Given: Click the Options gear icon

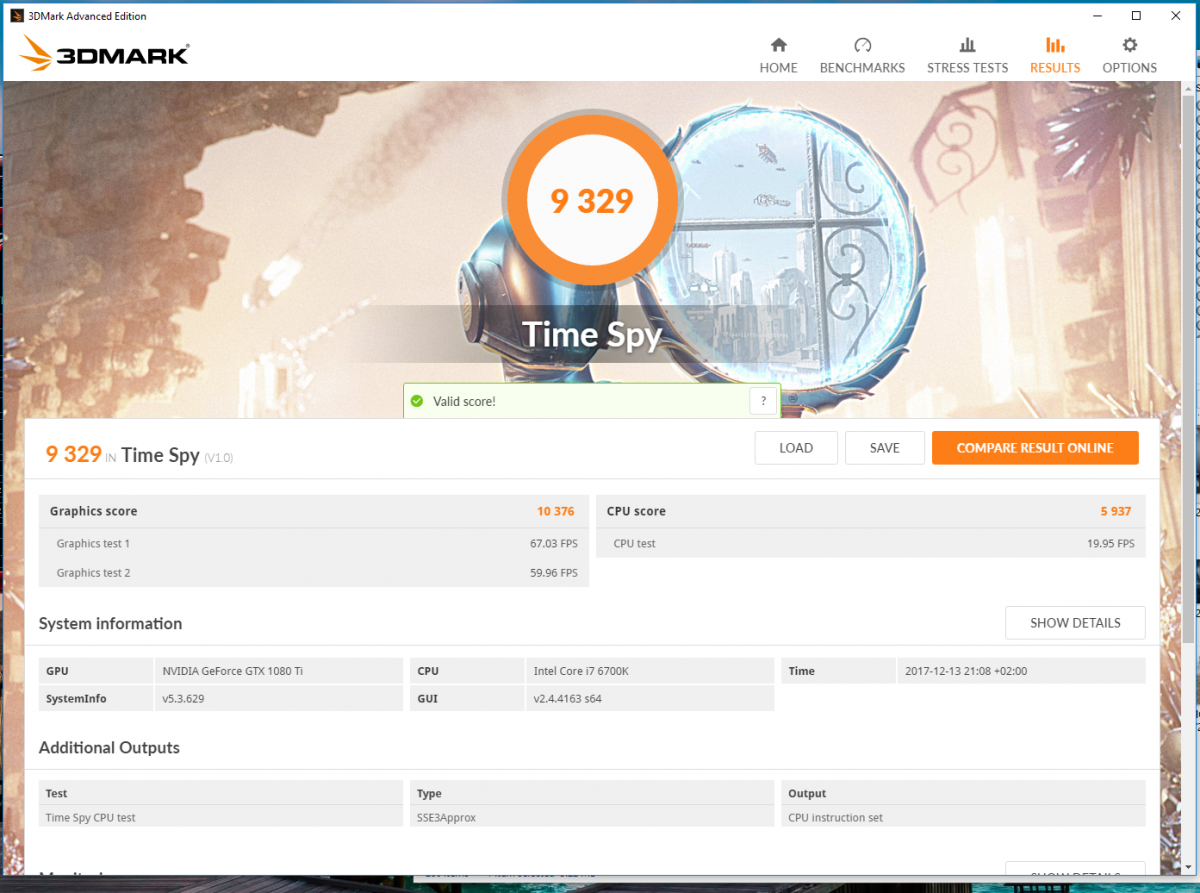Looking at the screenshot, I should (x=1129, y=45).
